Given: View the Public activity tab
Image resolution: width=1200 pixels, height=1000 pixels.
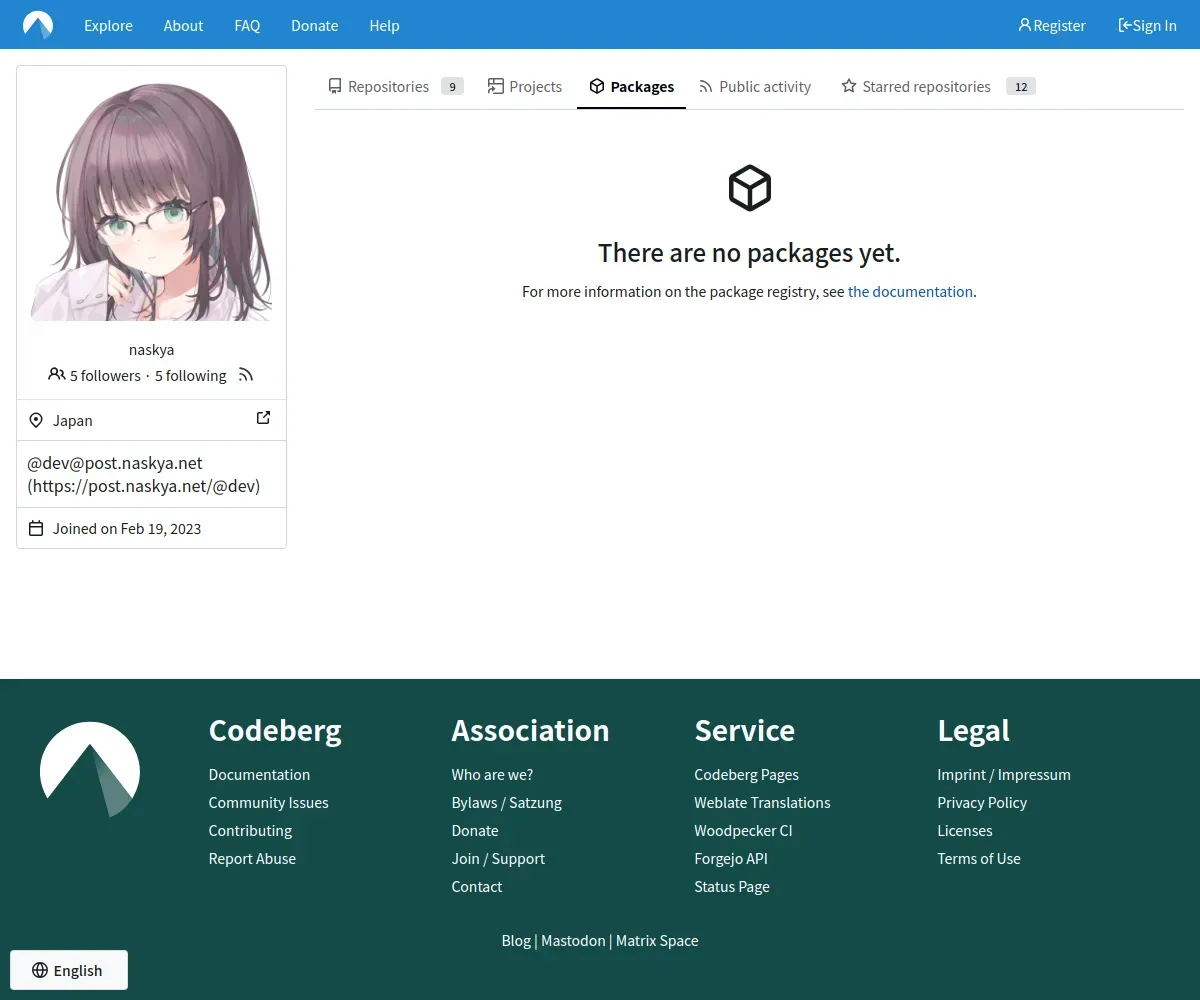Looking at the screenshot, I should (x=755, y=86).
